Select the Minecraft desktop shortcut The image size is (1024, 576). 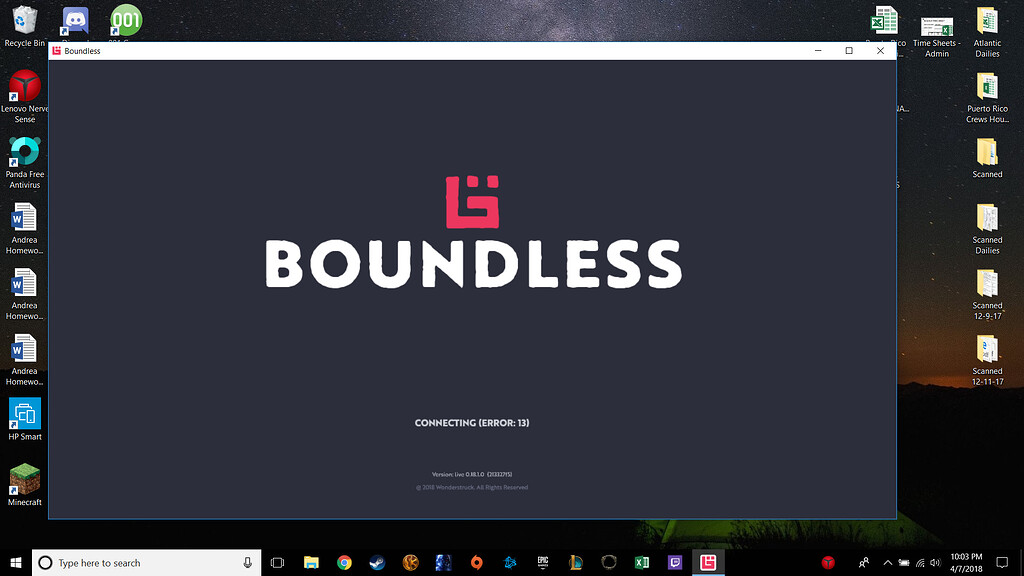[25, 485]
